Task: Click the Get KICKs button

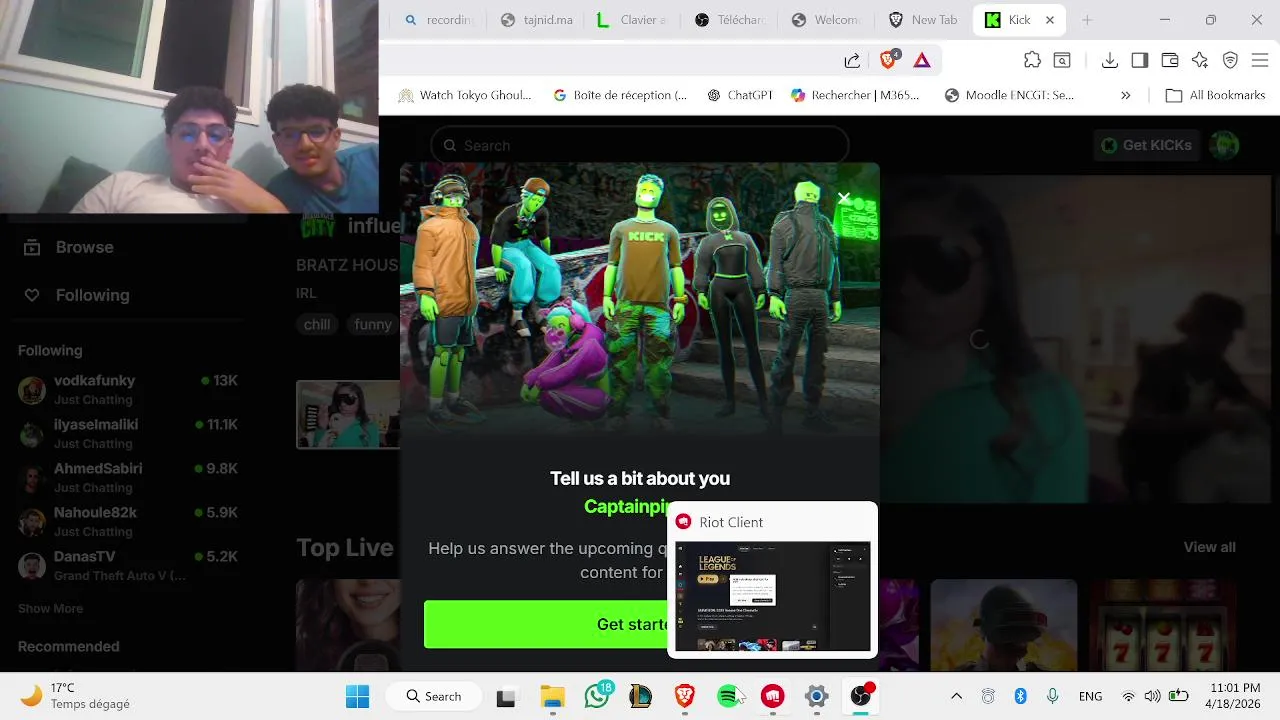Action: (x=1145, y=145)
